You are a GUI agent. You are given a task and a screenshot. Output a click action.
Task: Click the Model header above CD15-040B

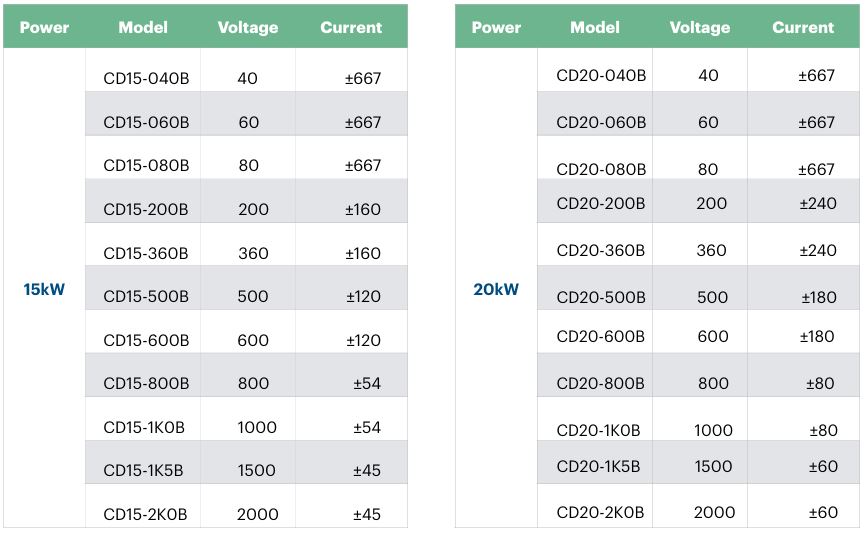coord(143,27)
